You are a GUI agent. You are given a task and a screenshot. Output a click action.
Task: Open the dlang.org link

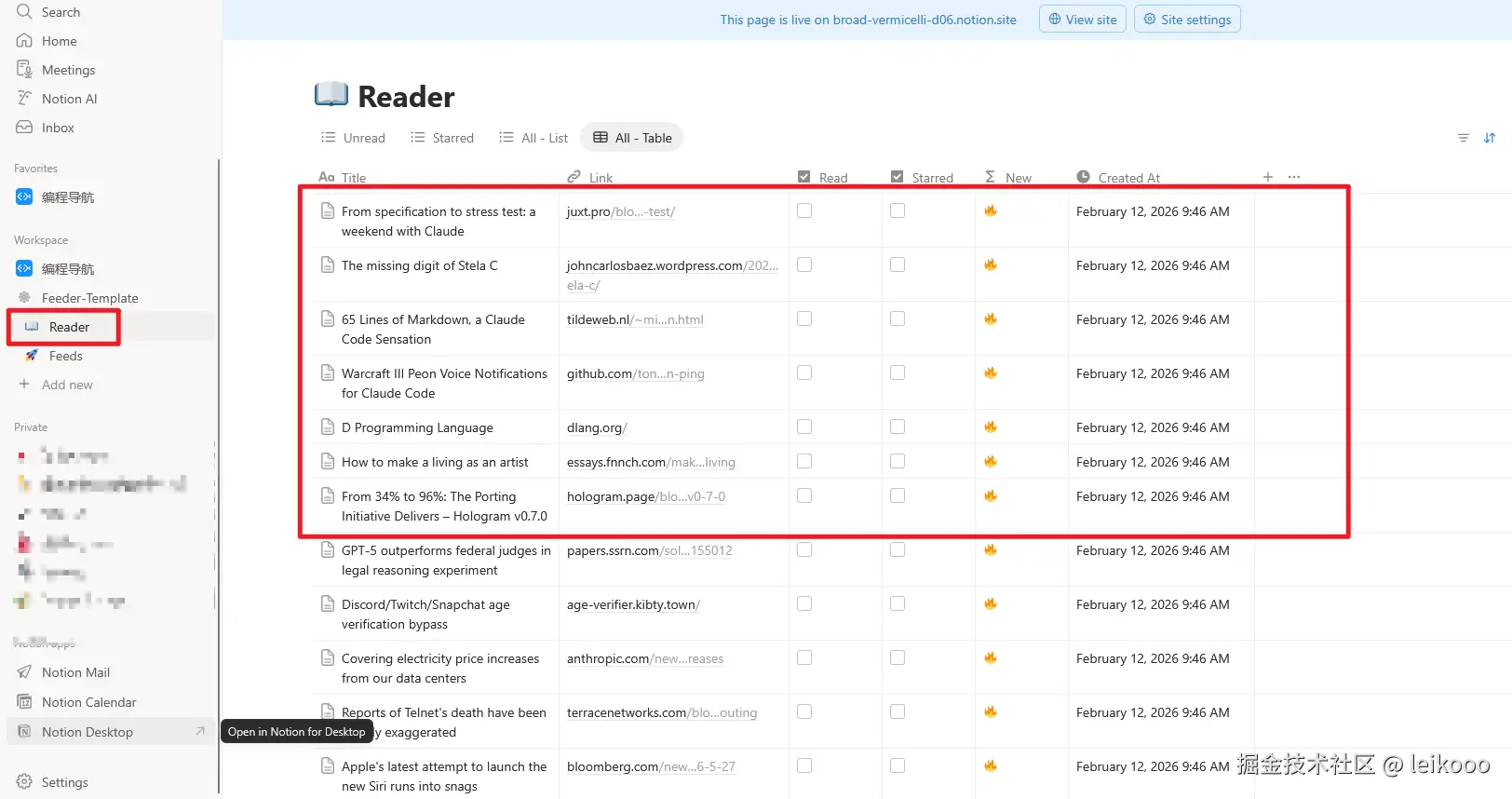click(x=597, y=427)
